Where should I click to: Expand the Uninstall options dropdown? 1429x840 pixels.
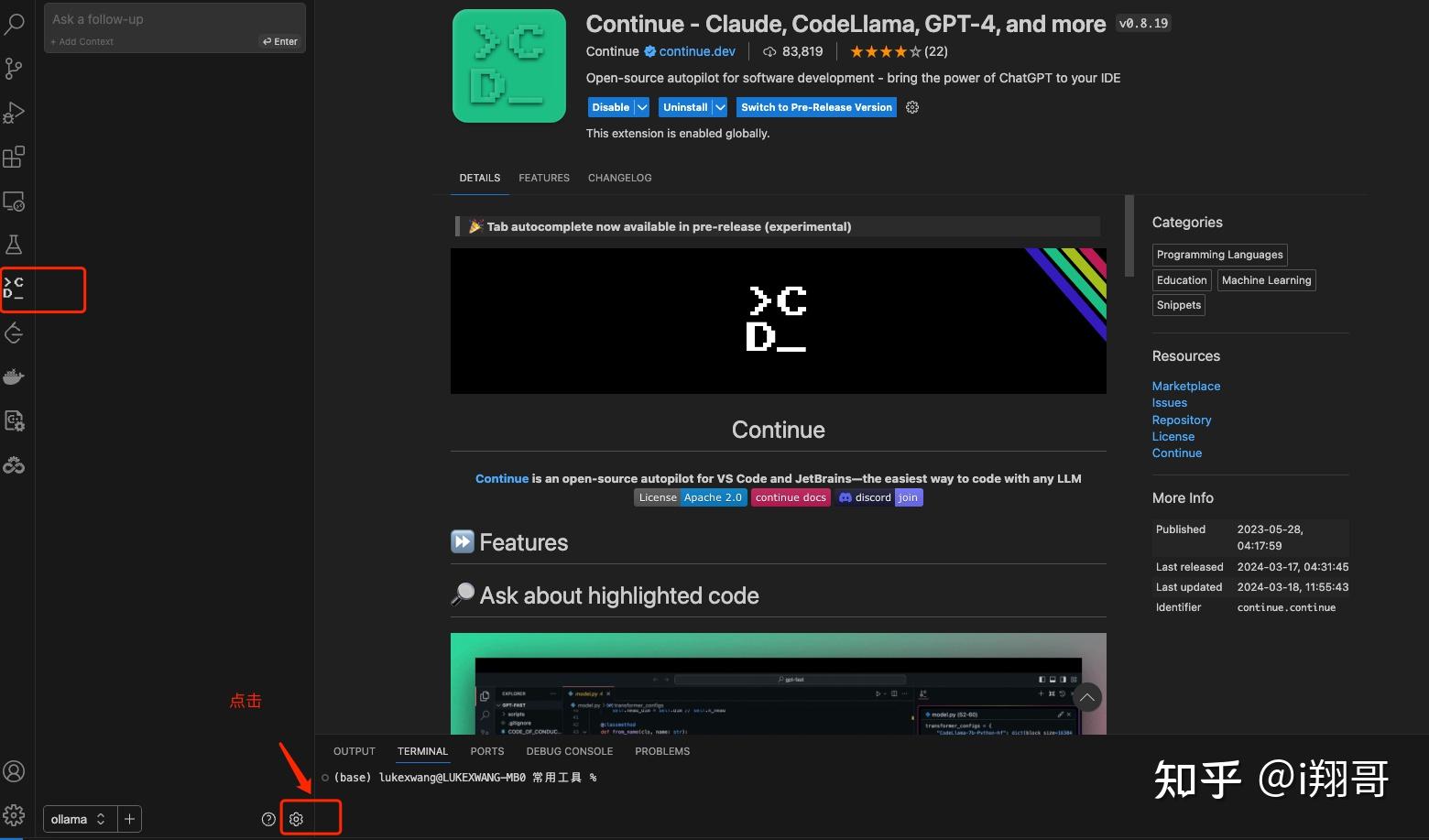(722, 107)
